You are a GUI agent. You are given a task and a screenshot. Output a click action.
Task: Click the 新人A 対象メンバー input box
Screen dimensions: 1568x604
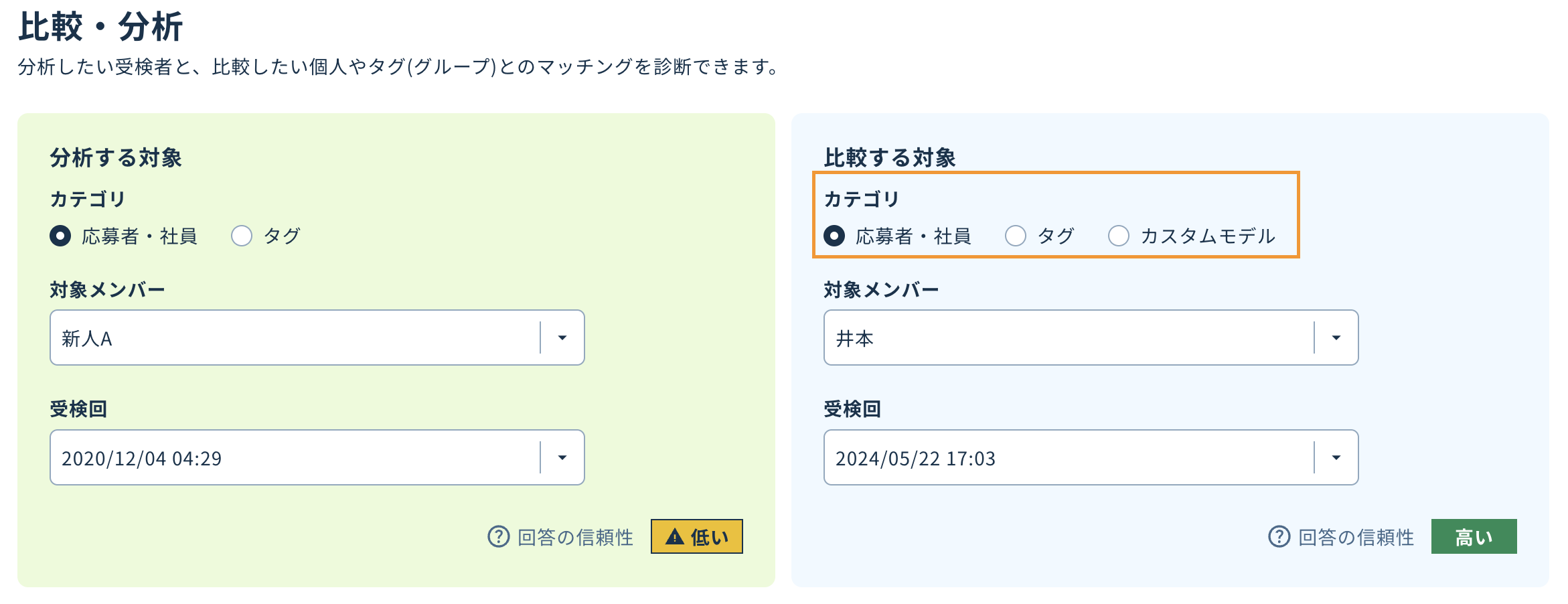317,337
